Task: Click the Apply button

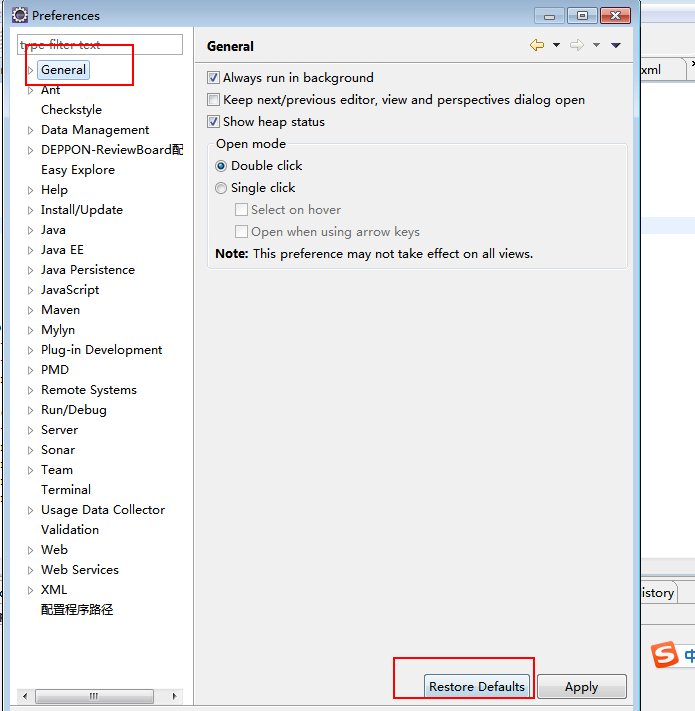Action: (x=581, y=687)
